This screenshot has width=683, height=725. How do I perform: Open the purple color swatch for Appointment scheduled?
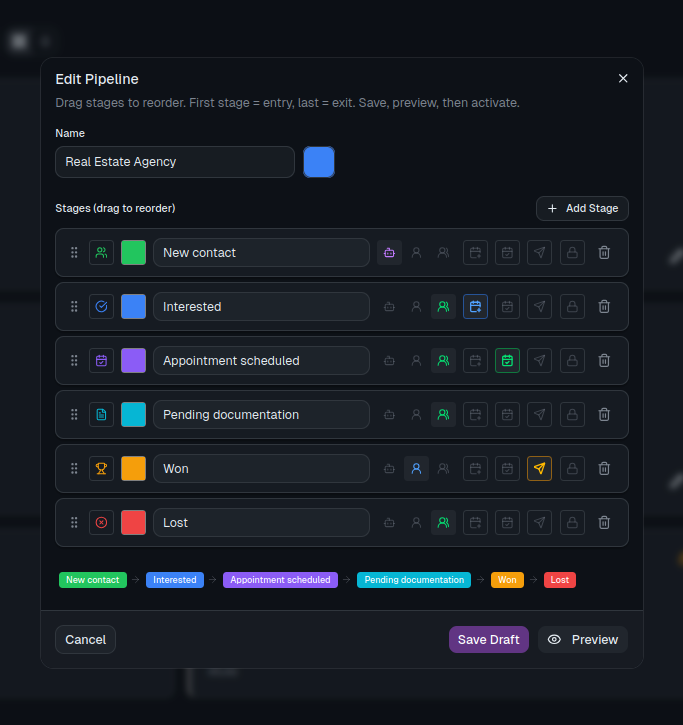tap(133, 361)
